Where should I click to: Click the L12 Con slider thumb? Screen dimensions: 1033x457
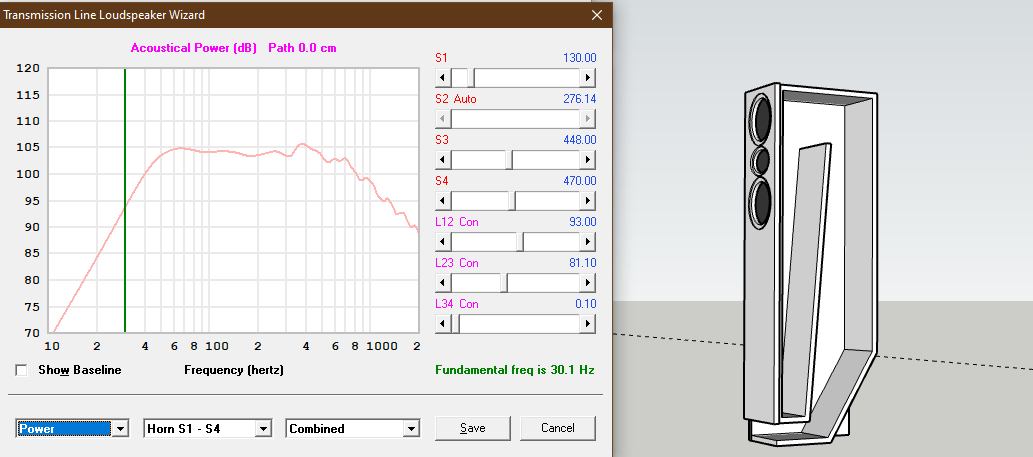(520, 242)
